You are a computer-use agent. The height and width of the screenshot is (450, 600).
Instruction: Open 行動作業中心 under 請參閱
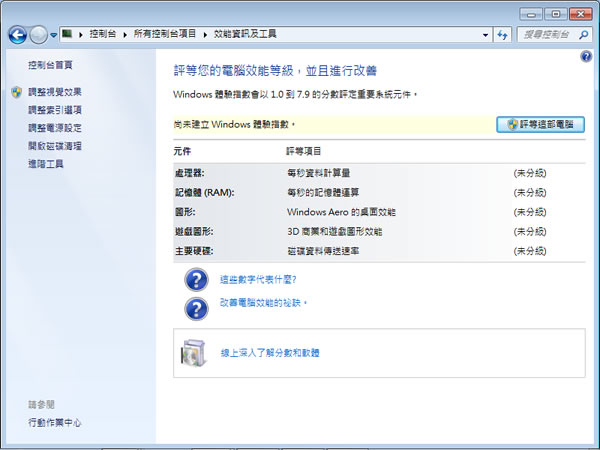(x=55, y=422)
